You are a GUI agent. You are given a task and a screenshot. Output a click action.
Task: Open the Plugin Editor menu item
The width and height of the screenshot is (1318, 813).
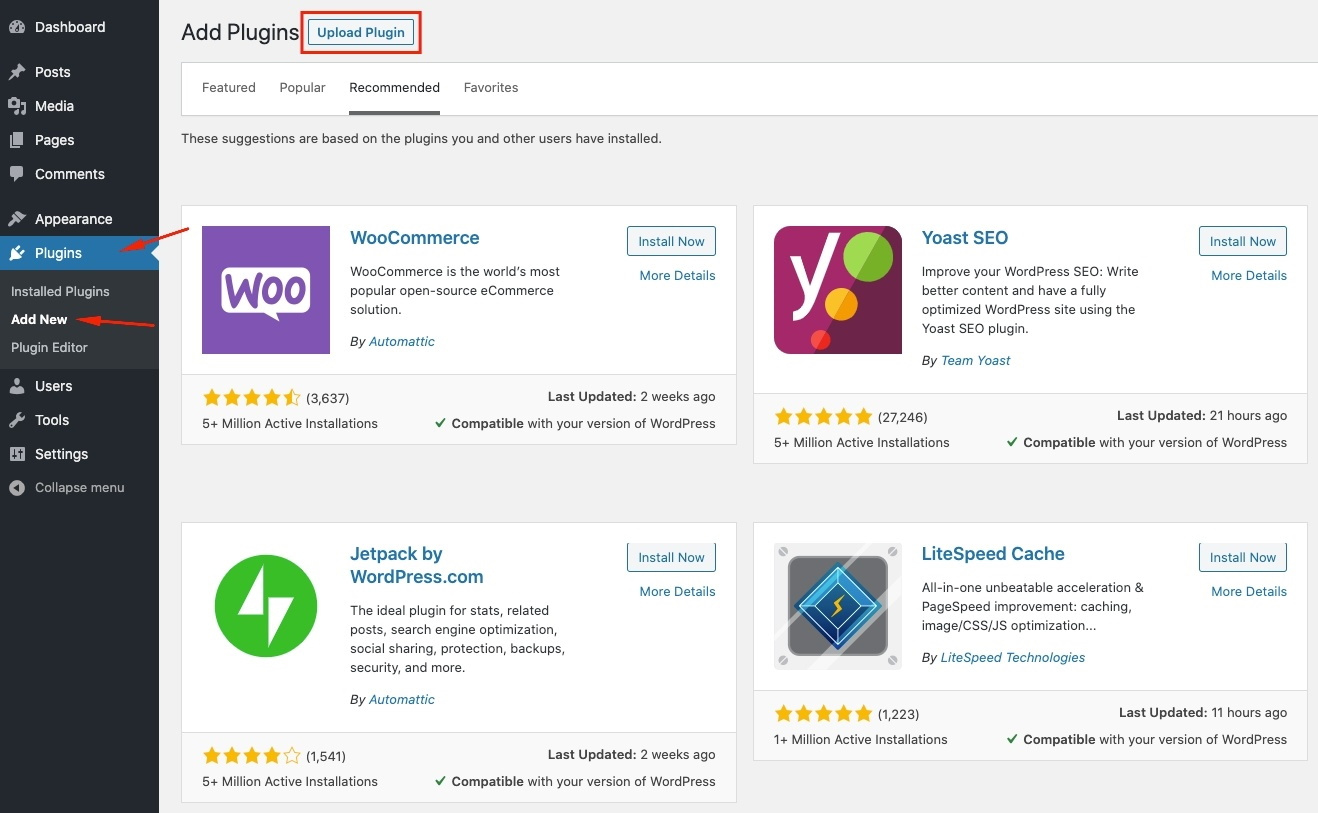click(50, 347)
